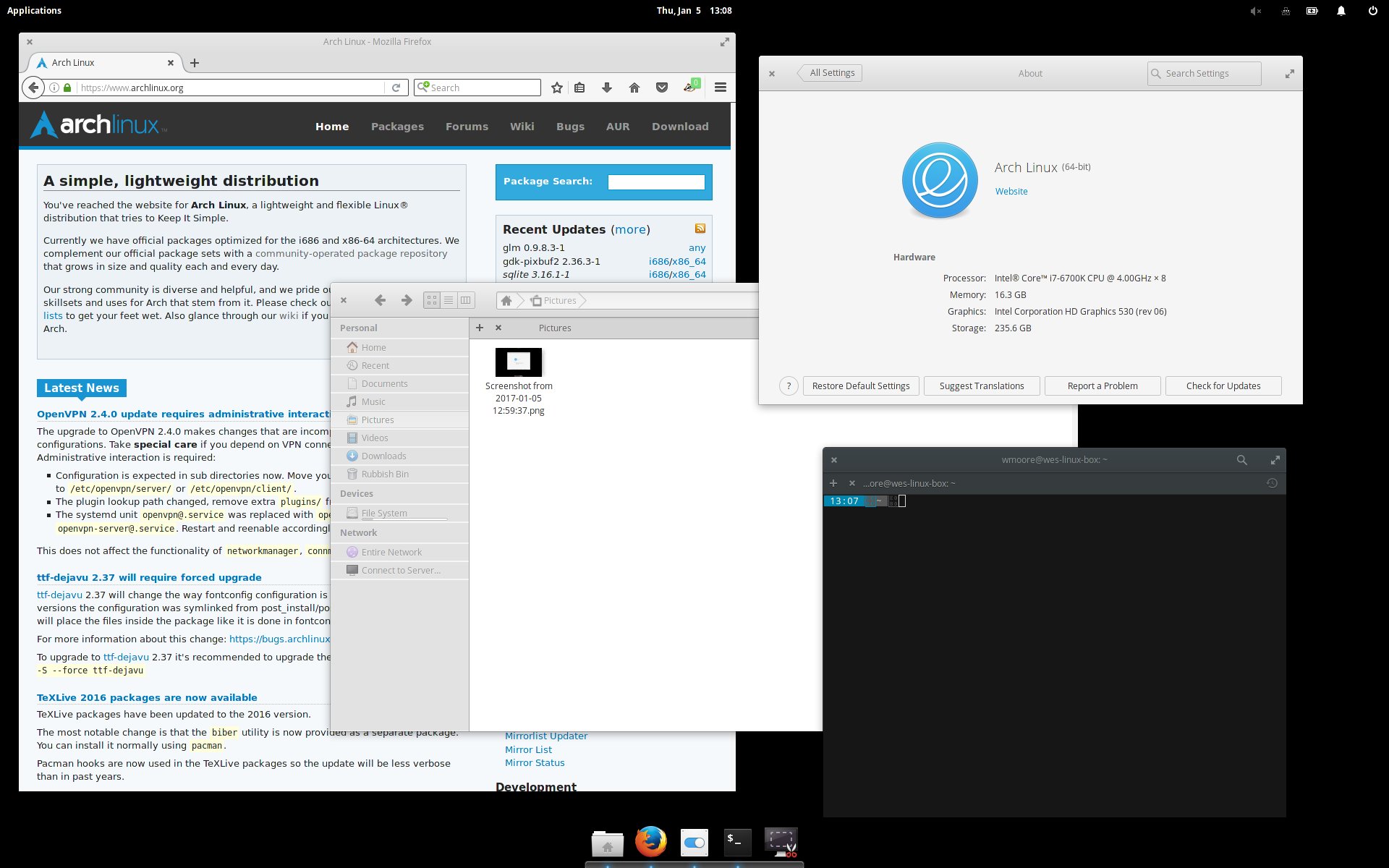This screenshot has width=1389, height=868.
Task: Select the Arch Linux browser tab
Action: click(x=104, y=63)
